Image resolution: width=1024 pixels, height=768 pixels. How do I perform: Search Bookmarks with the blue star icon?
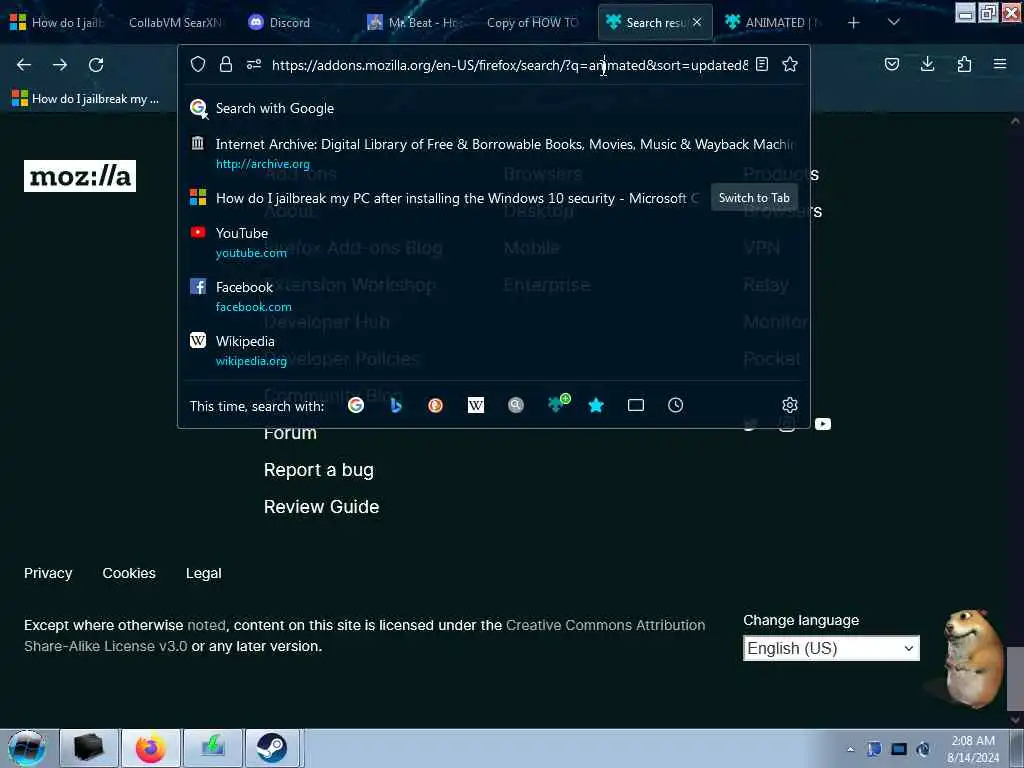596,406
